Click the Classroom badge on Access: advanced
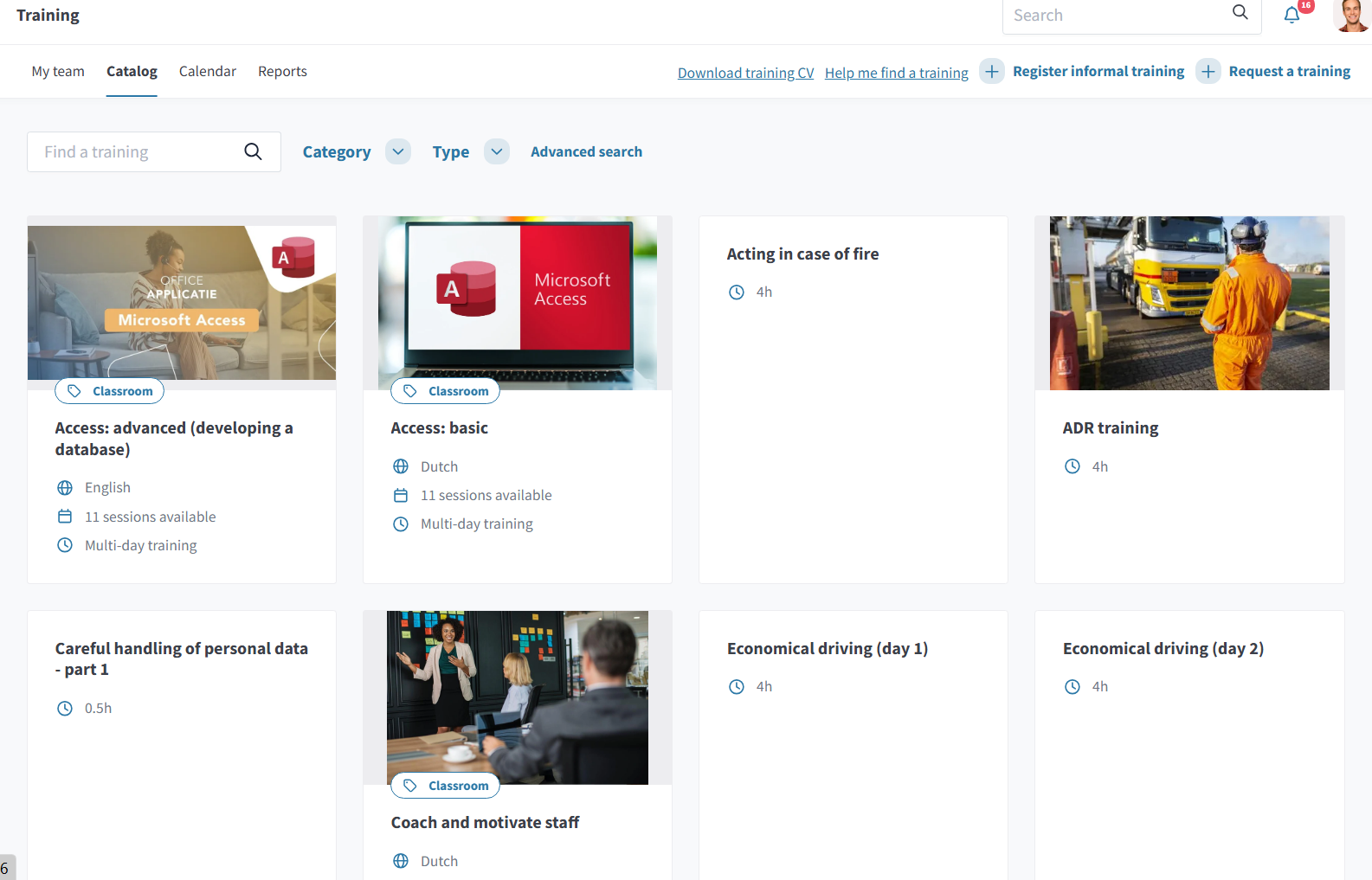This screenshot has height=880, width=1372. pos(109,391)
